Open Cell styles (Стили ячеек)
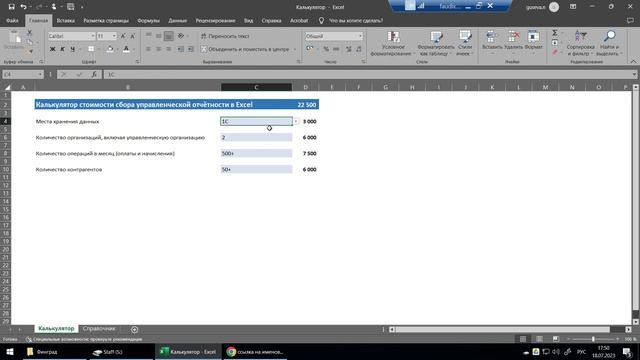Image resolution: width=640 pixels, height=360 pixels. coord(465,43)
